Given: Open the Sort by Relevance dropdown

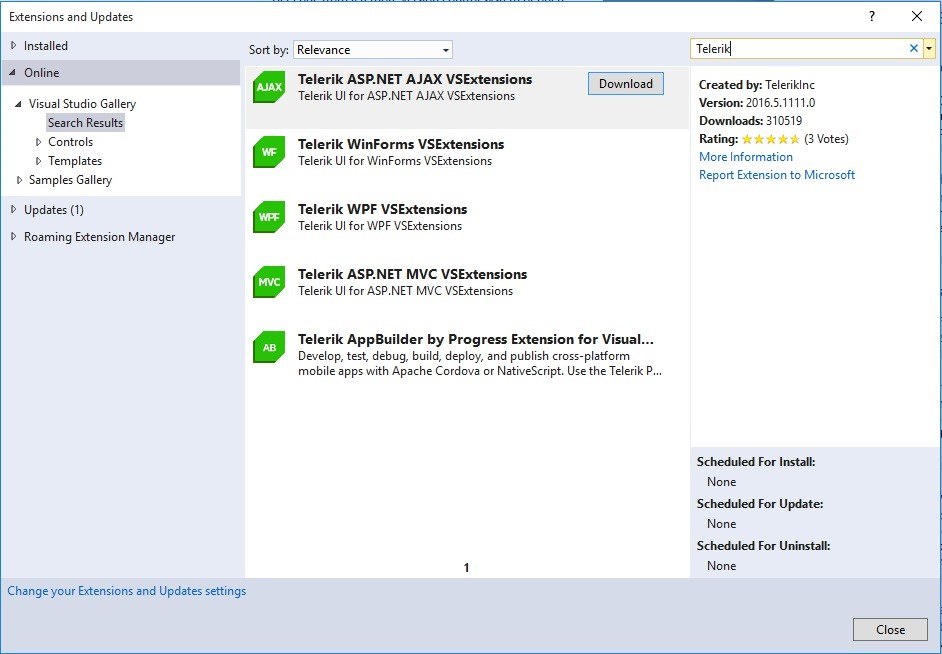Looking at the screenshot, I should coord(372,50).
